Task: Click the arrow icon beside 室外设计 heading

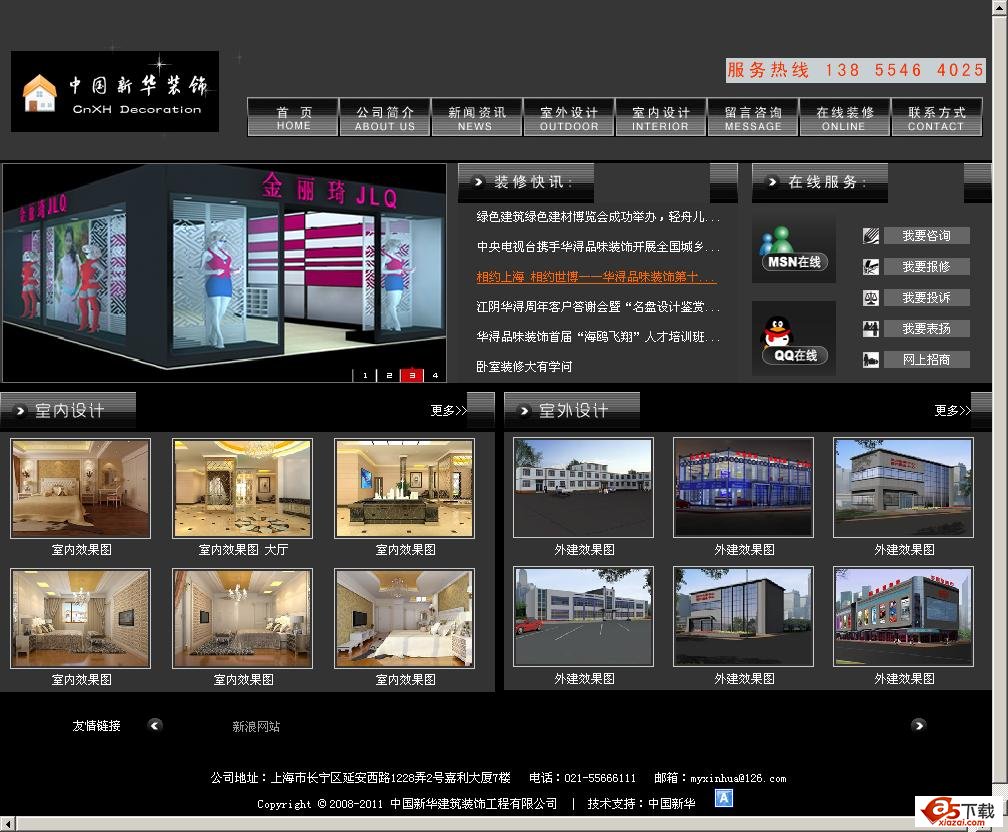Action: click(x=525, y=411)
